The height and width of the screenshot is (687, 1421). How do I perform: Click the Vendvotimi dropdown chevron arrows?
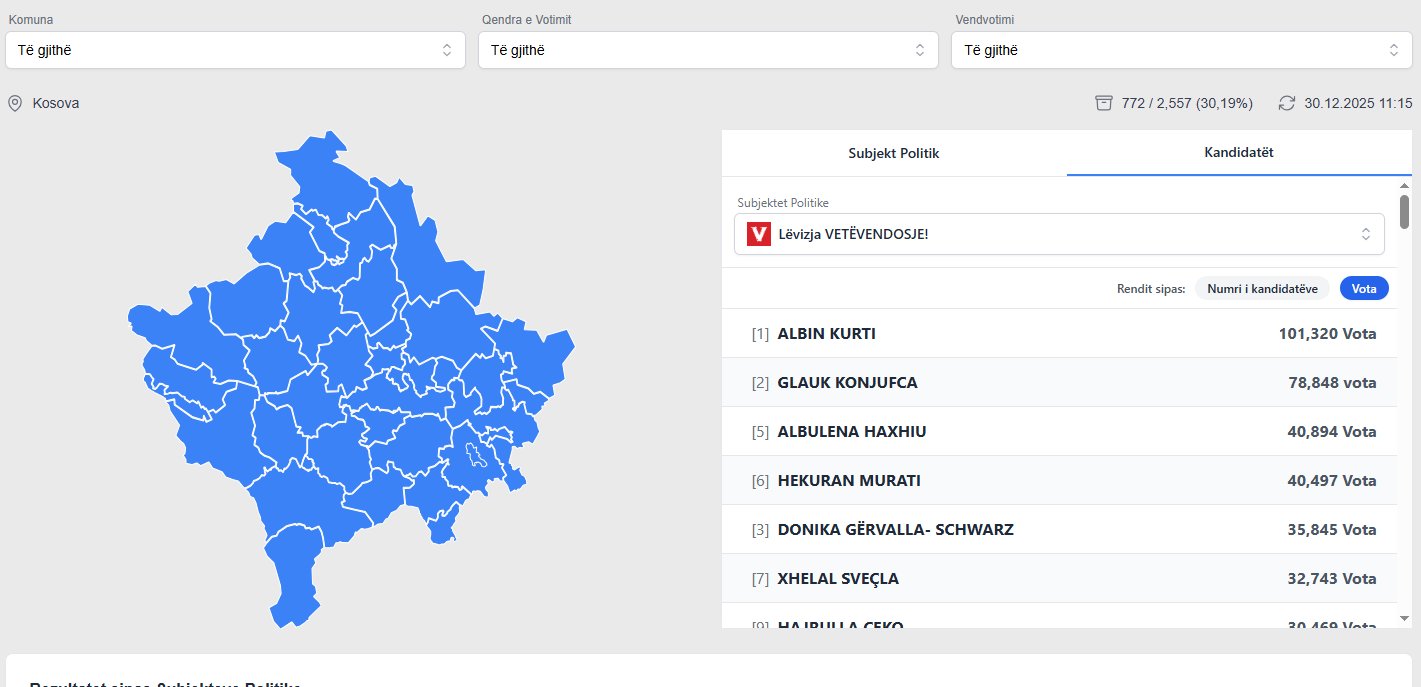coord(1393,50)
